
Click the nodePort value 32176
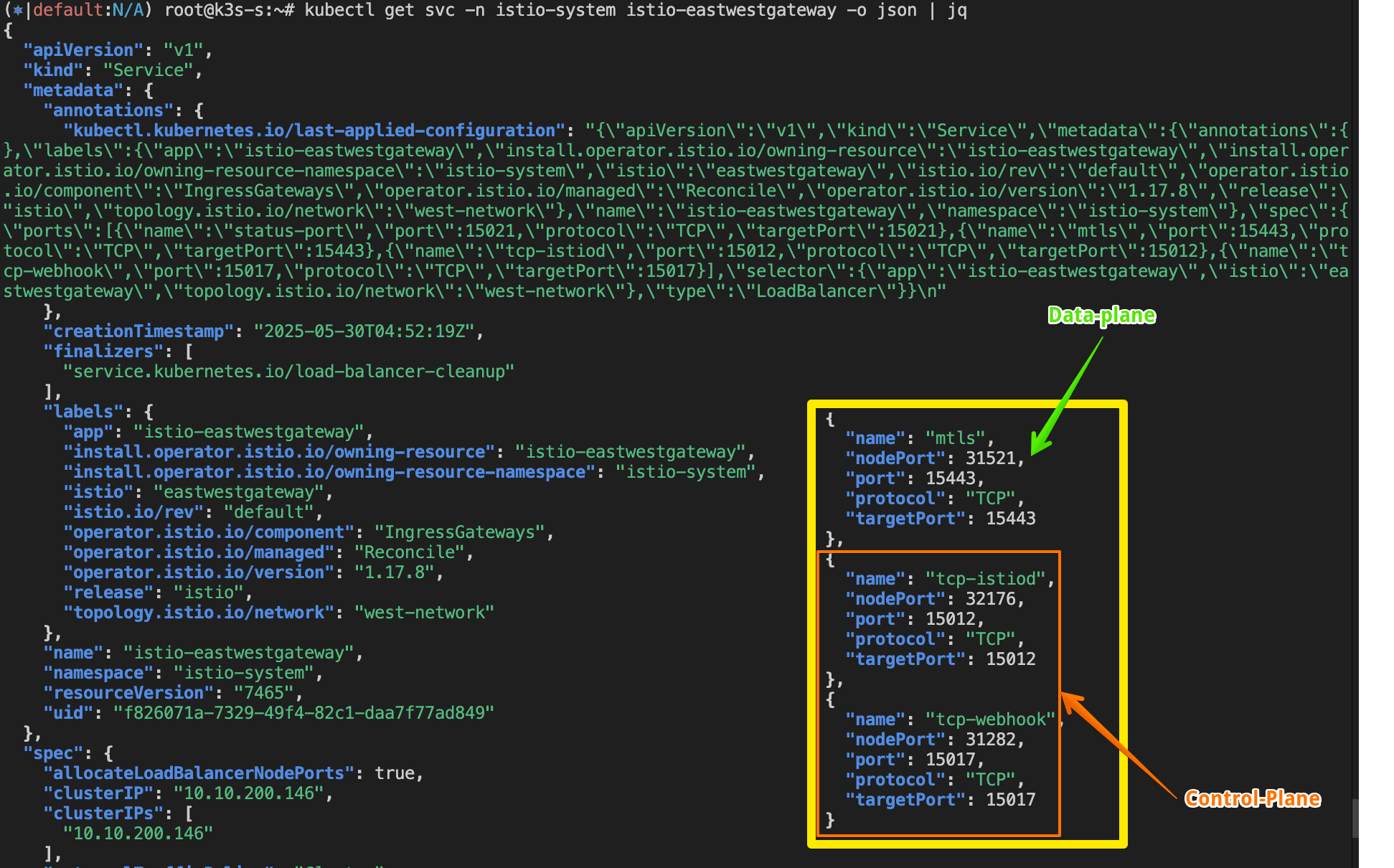(990, 599)
